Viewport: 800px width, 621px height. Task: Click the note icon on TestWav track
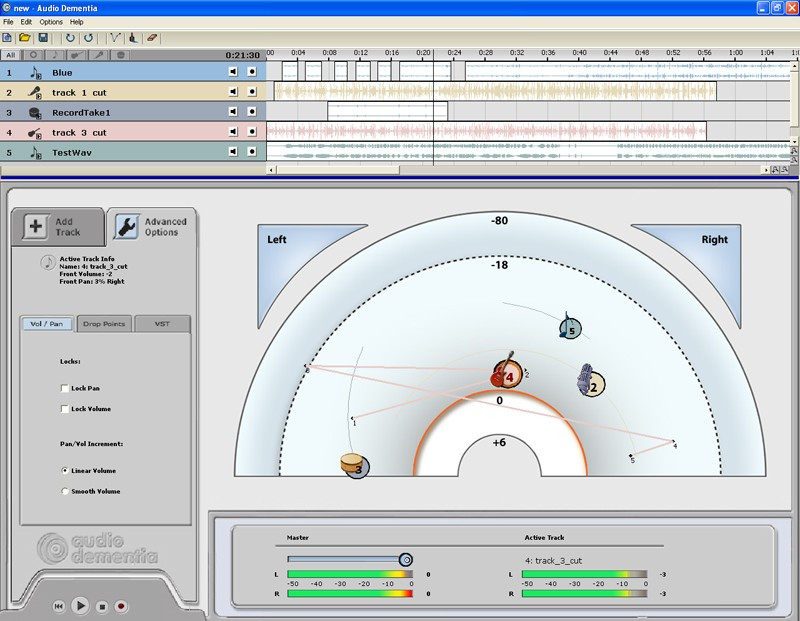35,153
